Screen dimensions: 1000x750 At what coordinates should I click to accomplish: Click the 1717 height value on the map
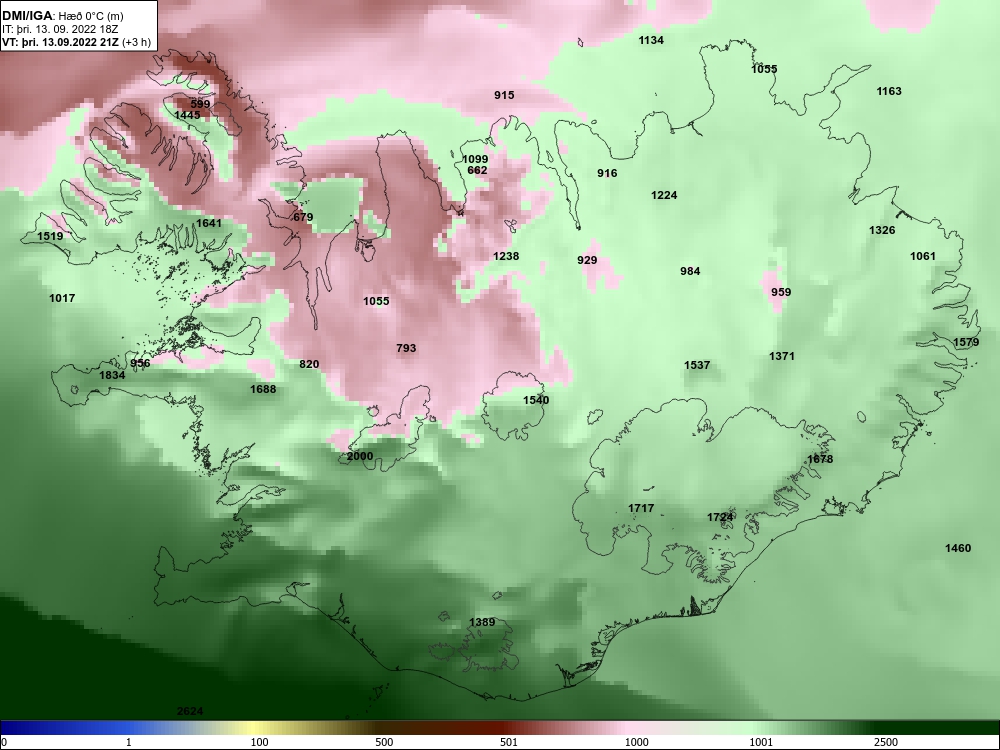(x=641, y=508)
